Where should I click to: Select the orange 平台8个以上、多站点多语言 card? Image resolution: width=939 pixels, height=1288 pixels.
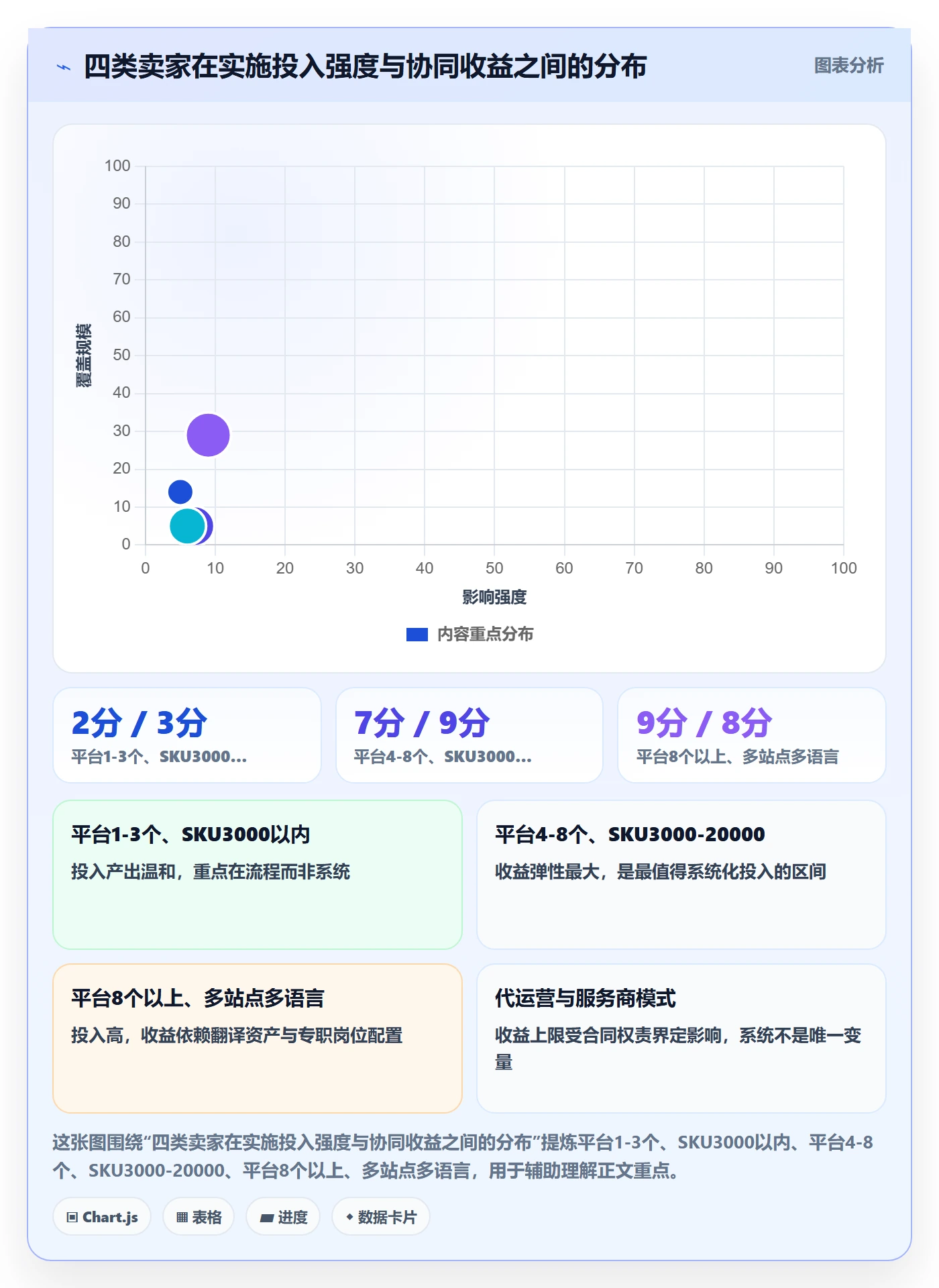pos(258,1038)
